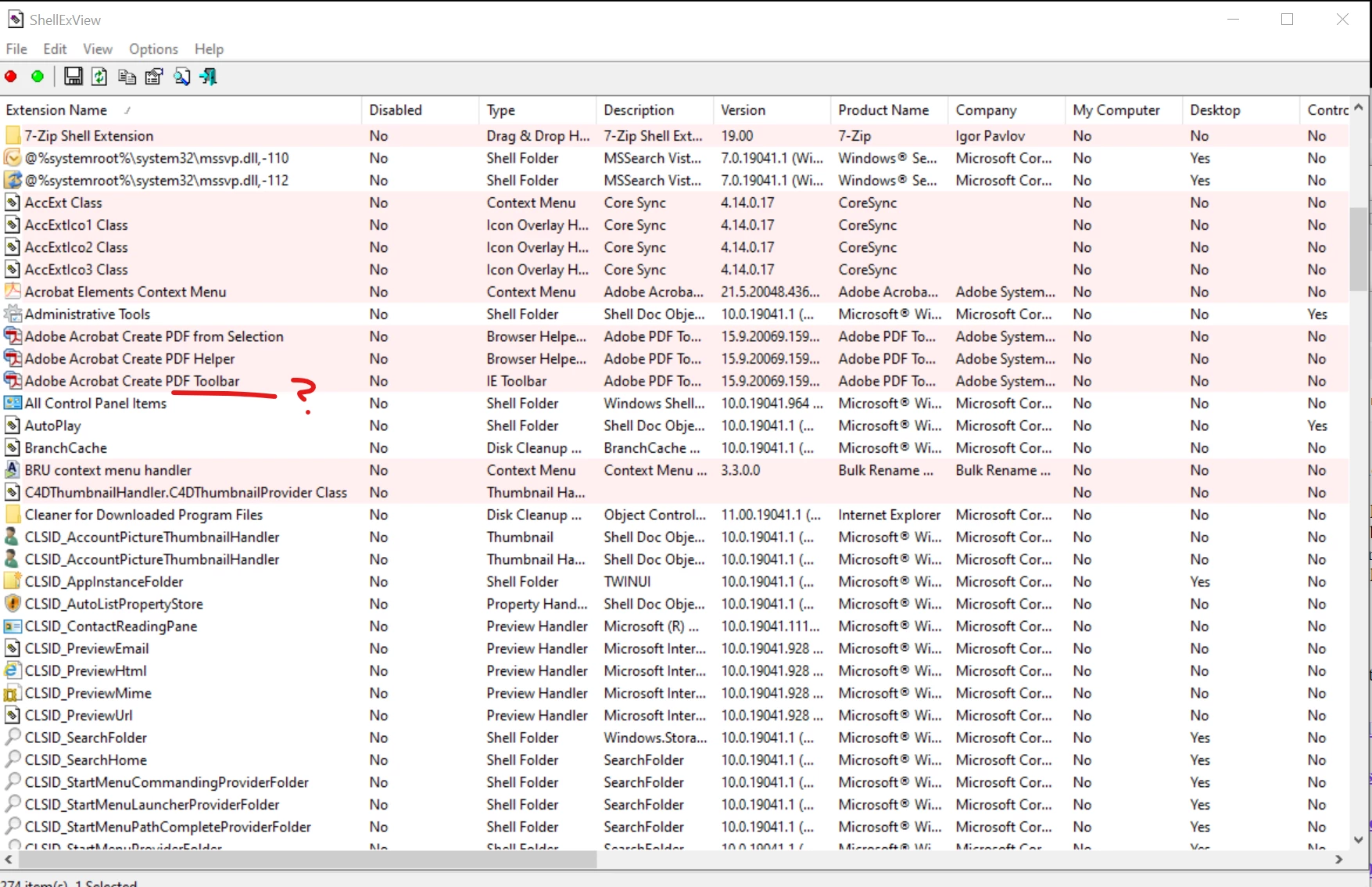Image resolution: width=1372 pixels, height=887 pixels.
Task: Click the CLSID_PreviewMime icon
Action: click(x=13, y=693)
